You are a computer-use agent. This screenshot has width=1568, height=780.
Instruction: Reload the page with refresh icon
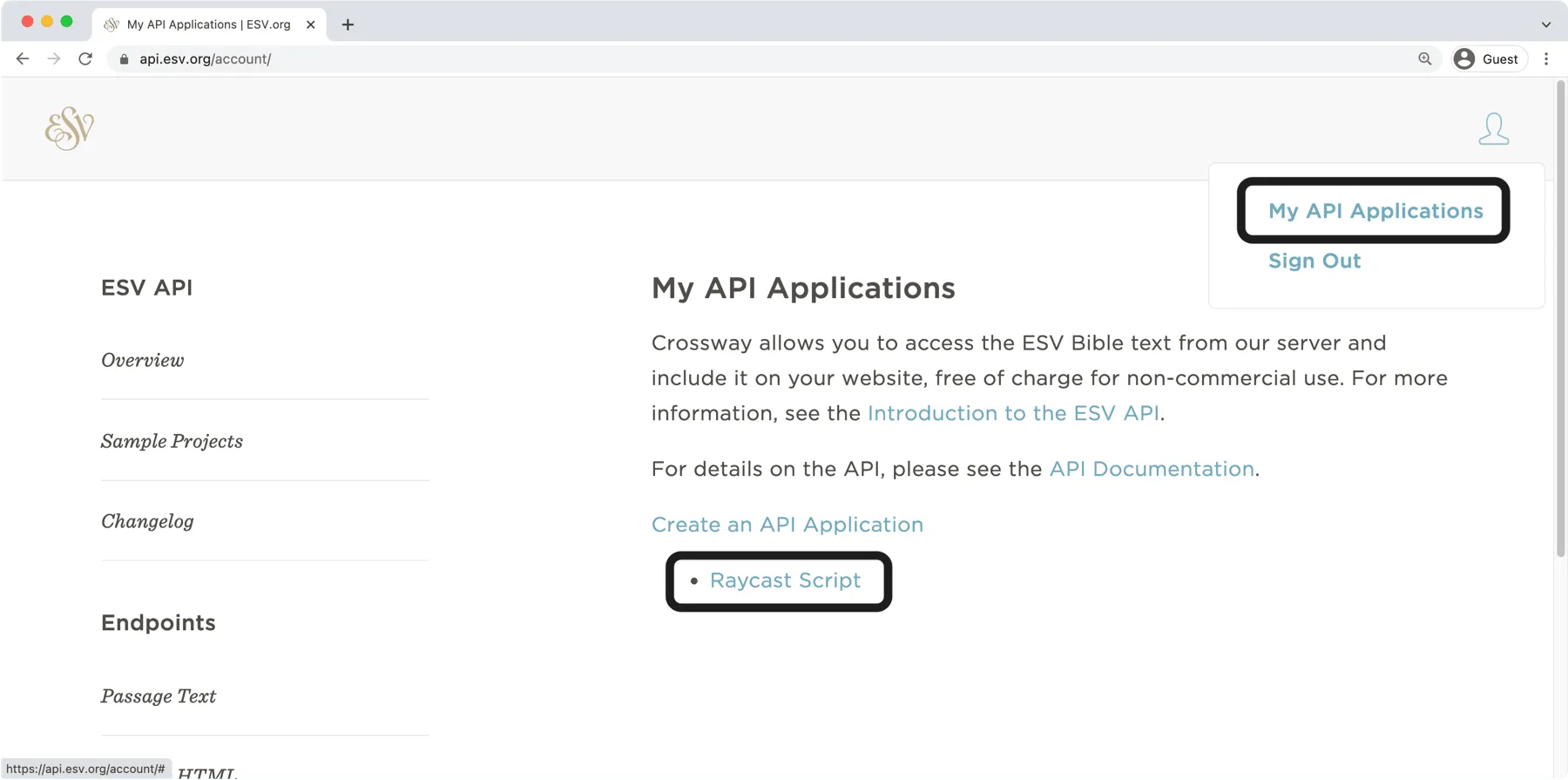coord(85,58)
